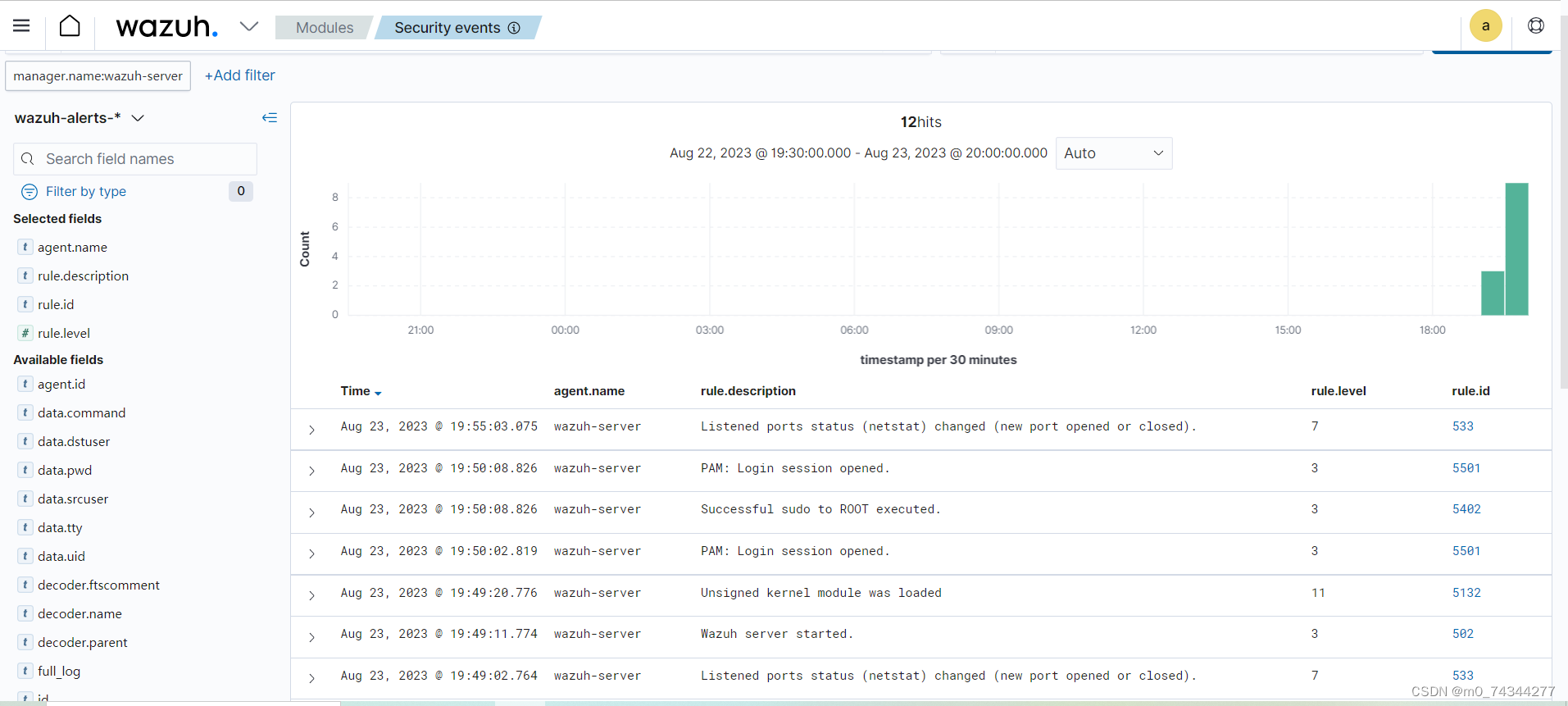Open the Modules breadcrumb tab
The width and height of the screenshot is (1568, 706).
[x=325, y=27]
